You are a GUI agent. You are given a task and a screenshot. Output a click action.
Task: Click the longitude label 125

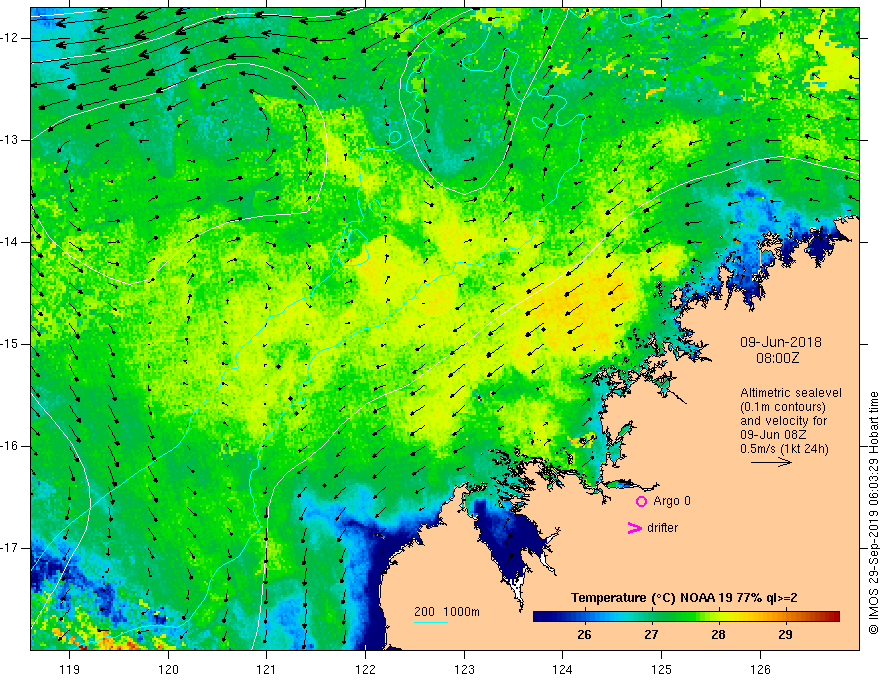[662, 669]
